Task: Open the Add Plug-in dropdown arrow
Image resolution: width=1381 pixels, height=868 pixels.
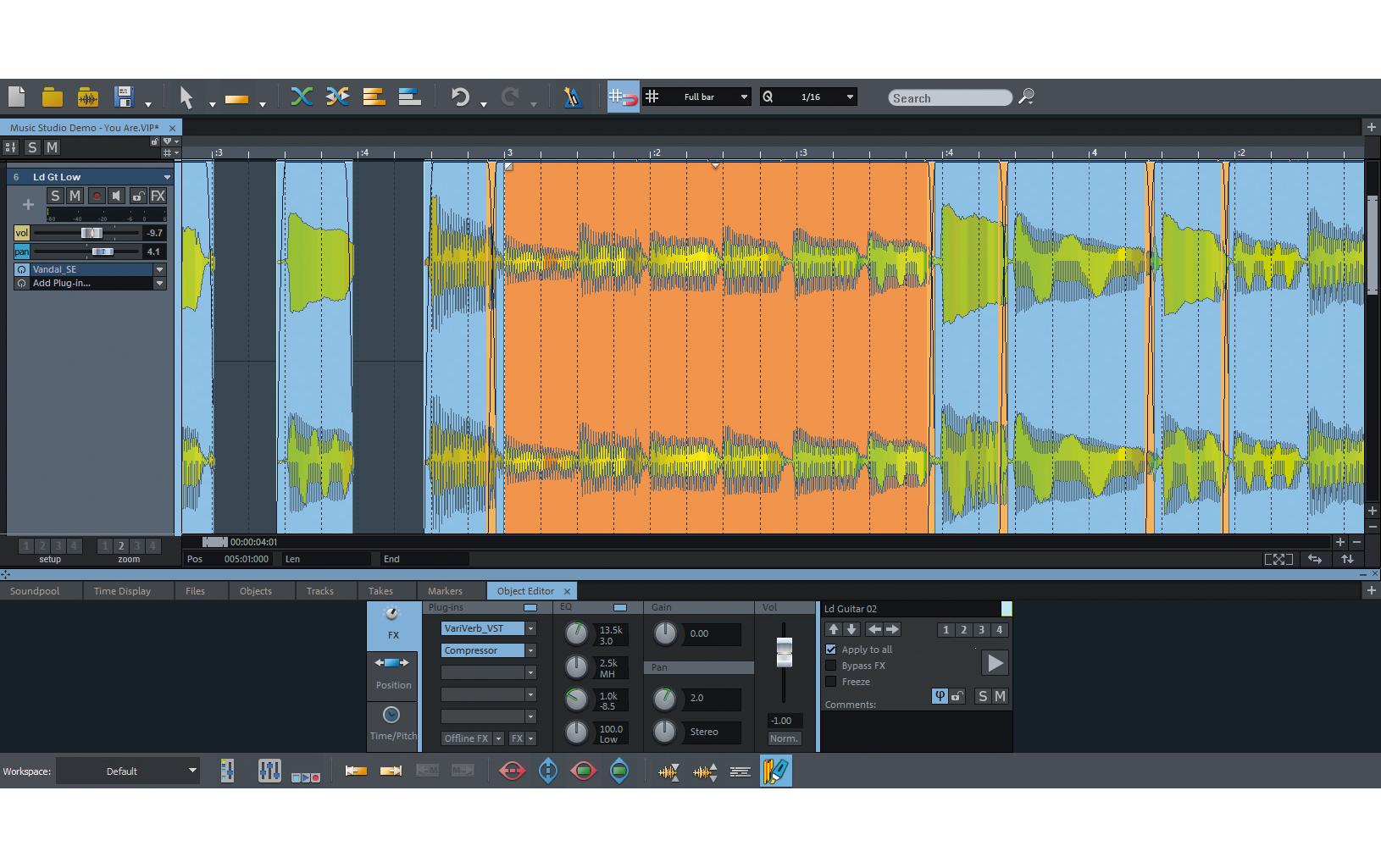Action: pos(159,284)
